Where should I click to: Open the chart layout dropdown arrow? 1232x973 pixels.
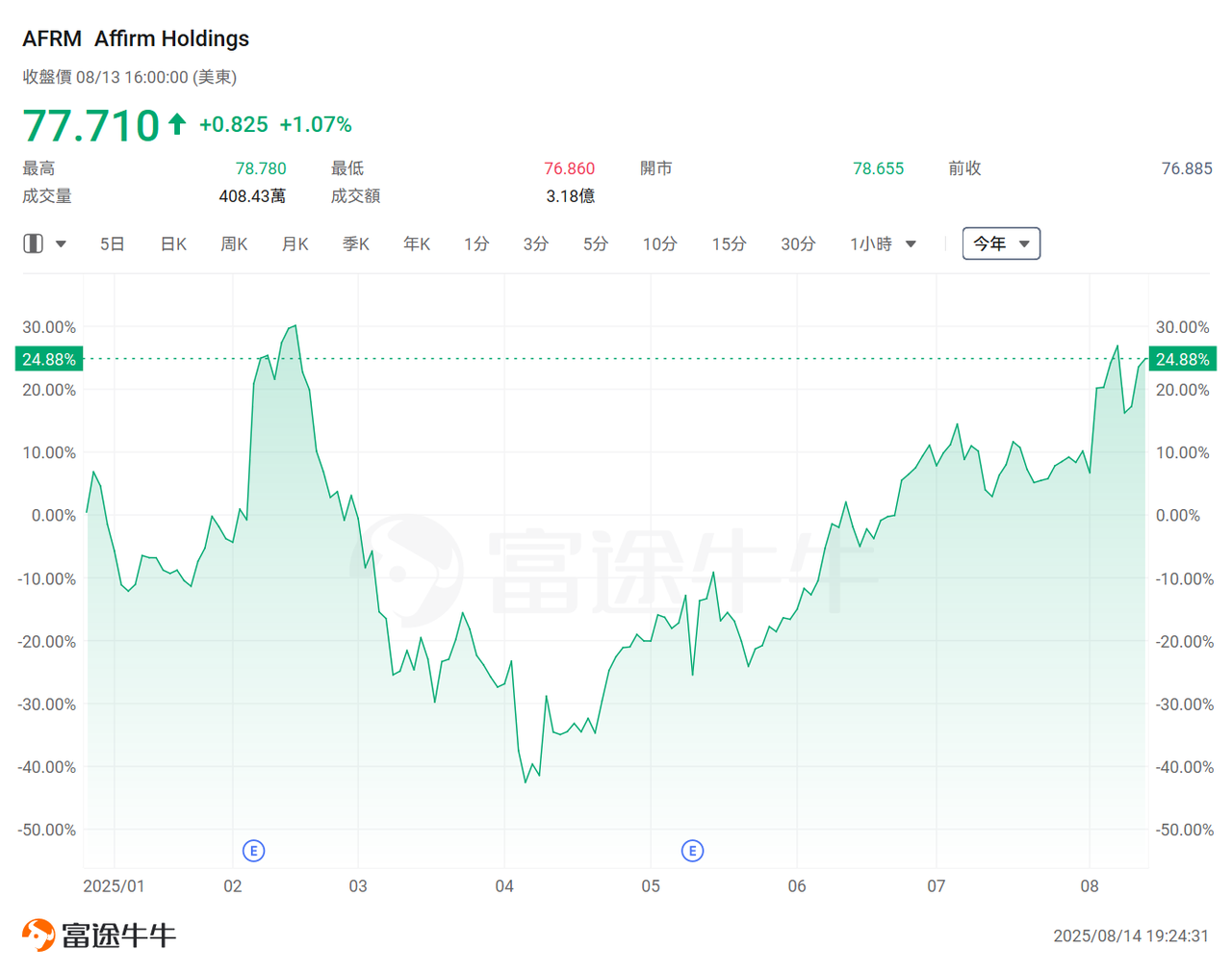click(x=60, y=243)
